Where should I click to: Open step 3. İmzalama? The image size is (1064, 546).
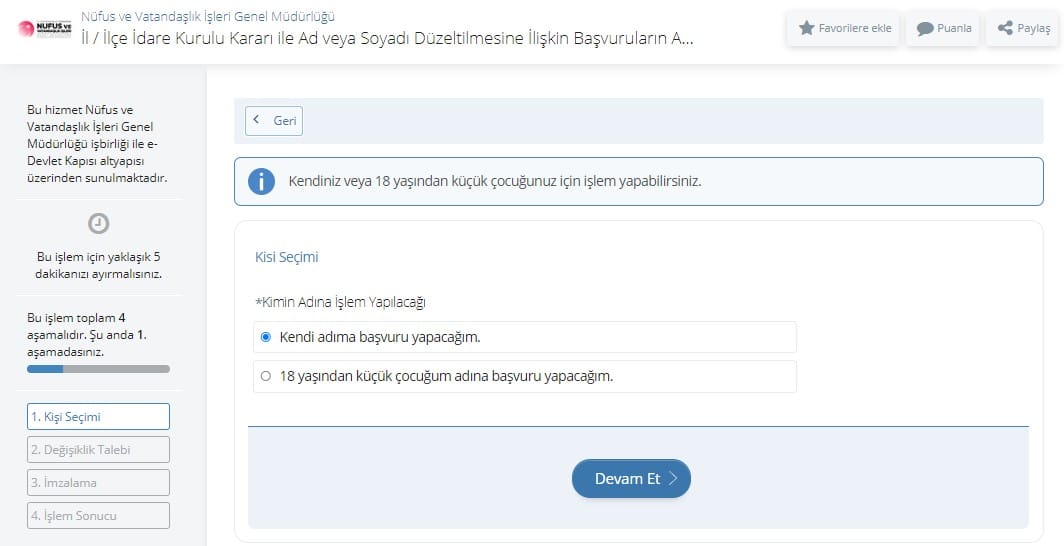(98, 482)
